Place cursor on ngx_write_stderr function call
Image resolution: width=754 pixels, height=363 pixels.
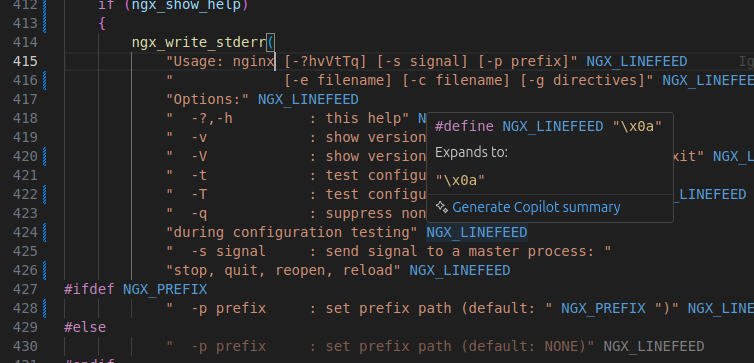(x=199, y=42)
